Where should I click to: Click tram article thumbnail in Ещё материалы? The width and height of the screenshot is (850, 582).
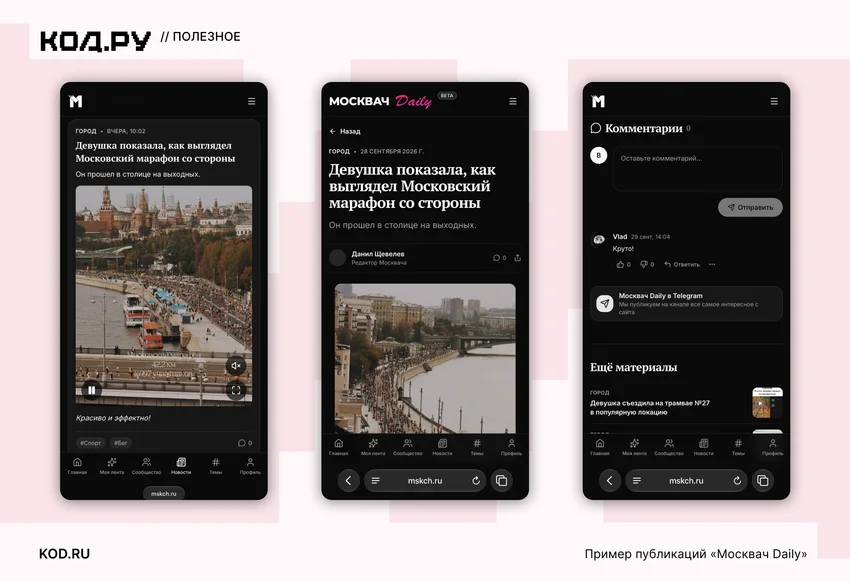(767, 403)
